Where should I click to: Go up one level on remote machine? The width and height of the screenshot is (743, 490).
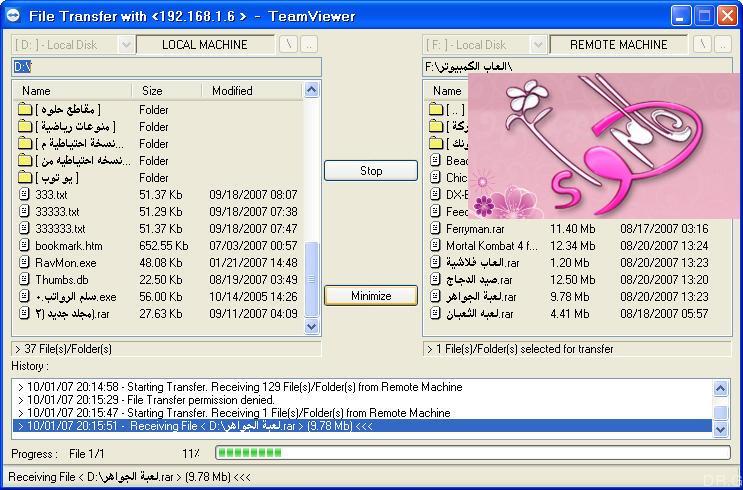point(722,45)
